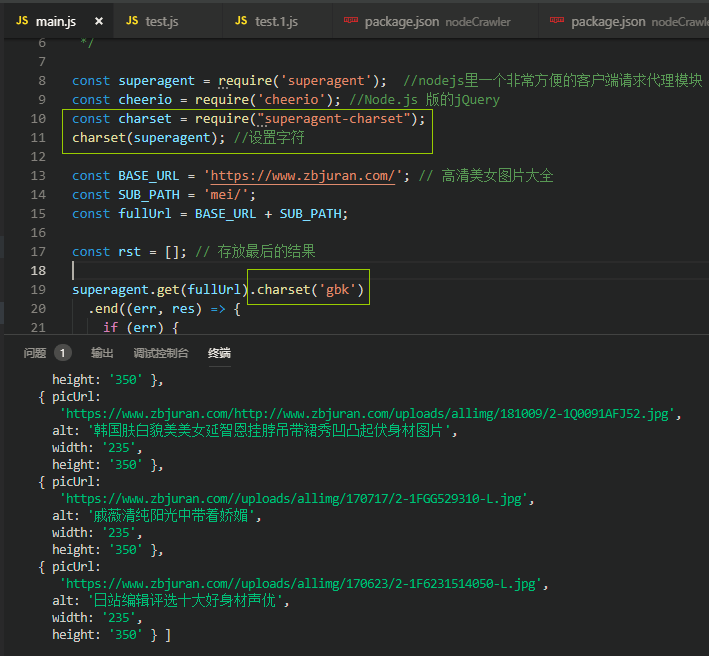Click the rst variable in line 17

(129, 251)
